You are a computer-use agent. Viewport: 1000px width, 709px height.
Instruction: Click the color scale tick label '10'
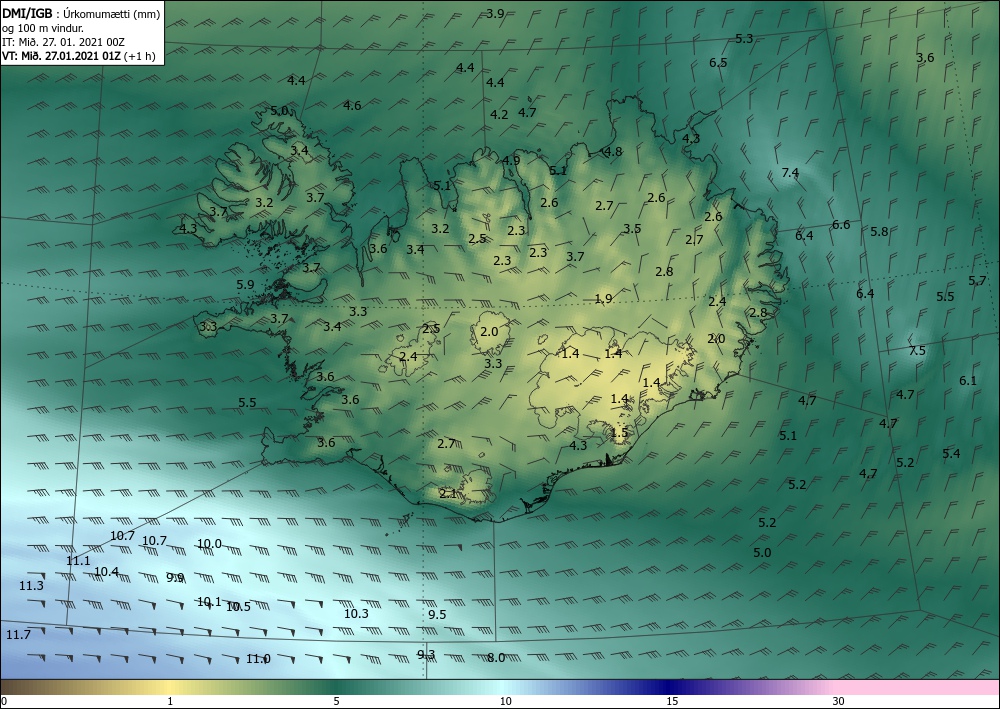505,701
